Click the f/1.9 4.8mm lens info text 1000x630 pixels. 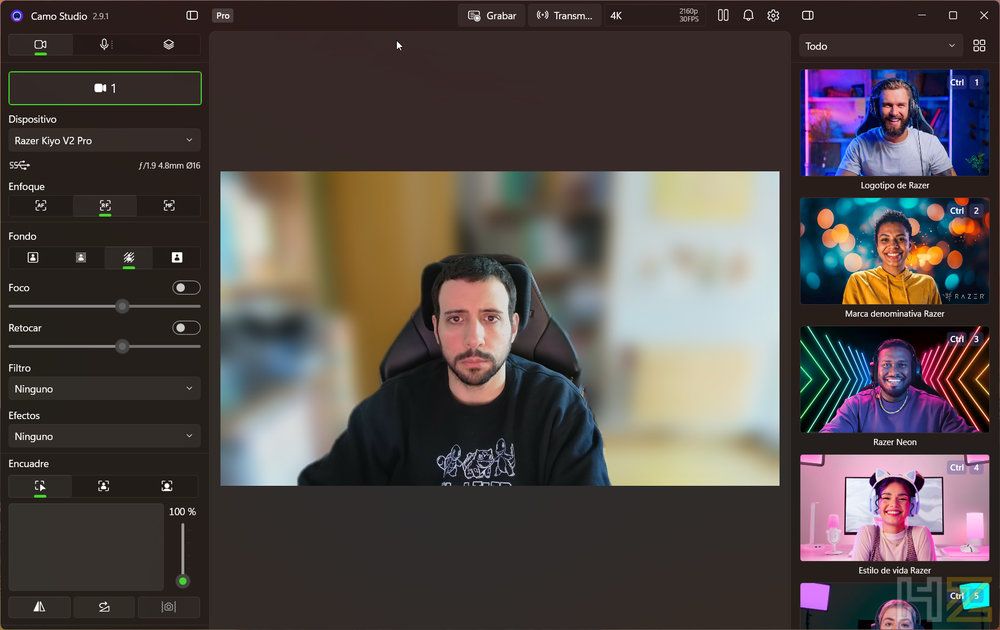point(169,165)
